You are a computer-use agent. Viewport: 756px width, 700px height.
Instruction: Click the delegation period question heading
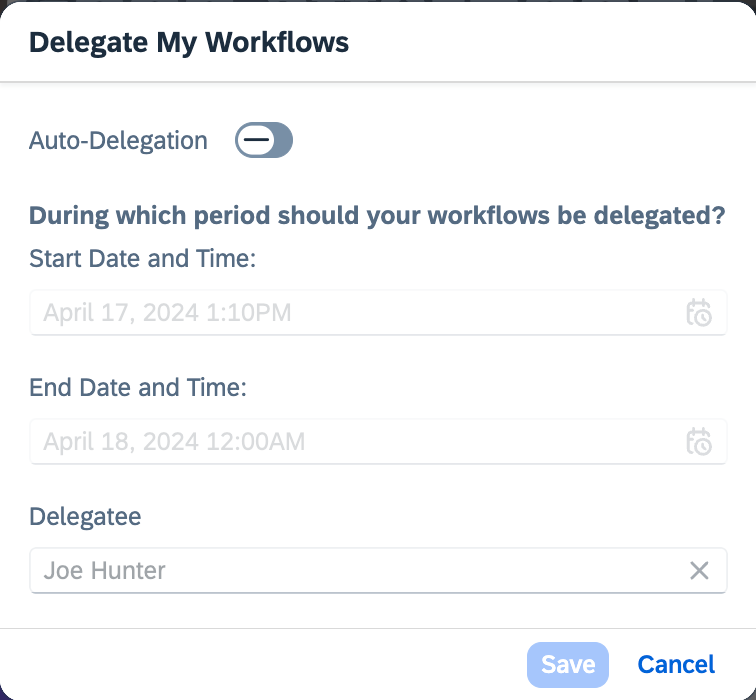377,215
